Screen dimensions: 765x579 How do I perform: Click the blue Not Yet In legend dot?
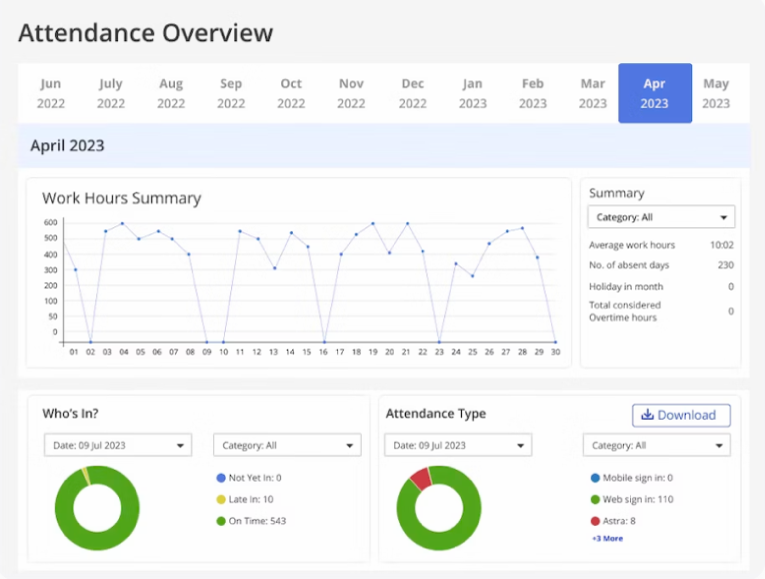[220, 478]
